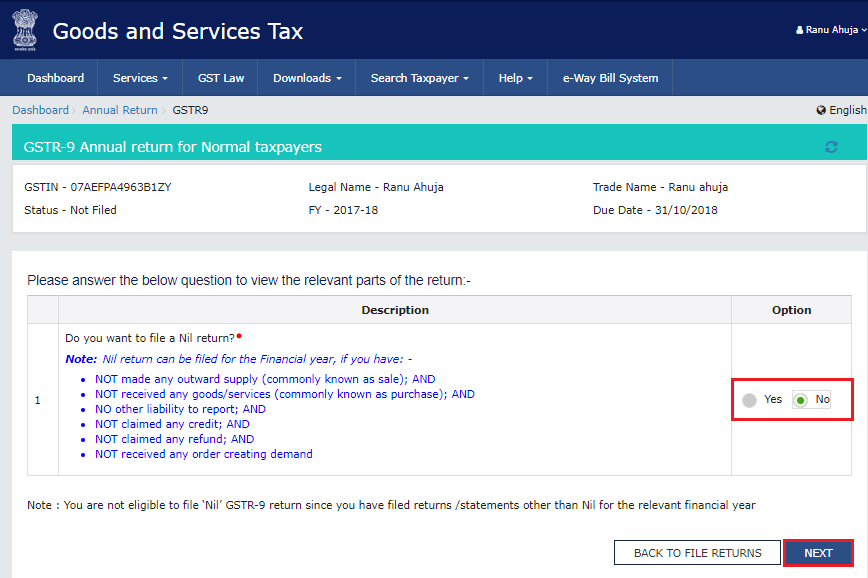Screen dimensions: 868x578
Task: Click the GSTIN - 07AEFPA4963B1ZY text
Action: (x=98, y=187)
